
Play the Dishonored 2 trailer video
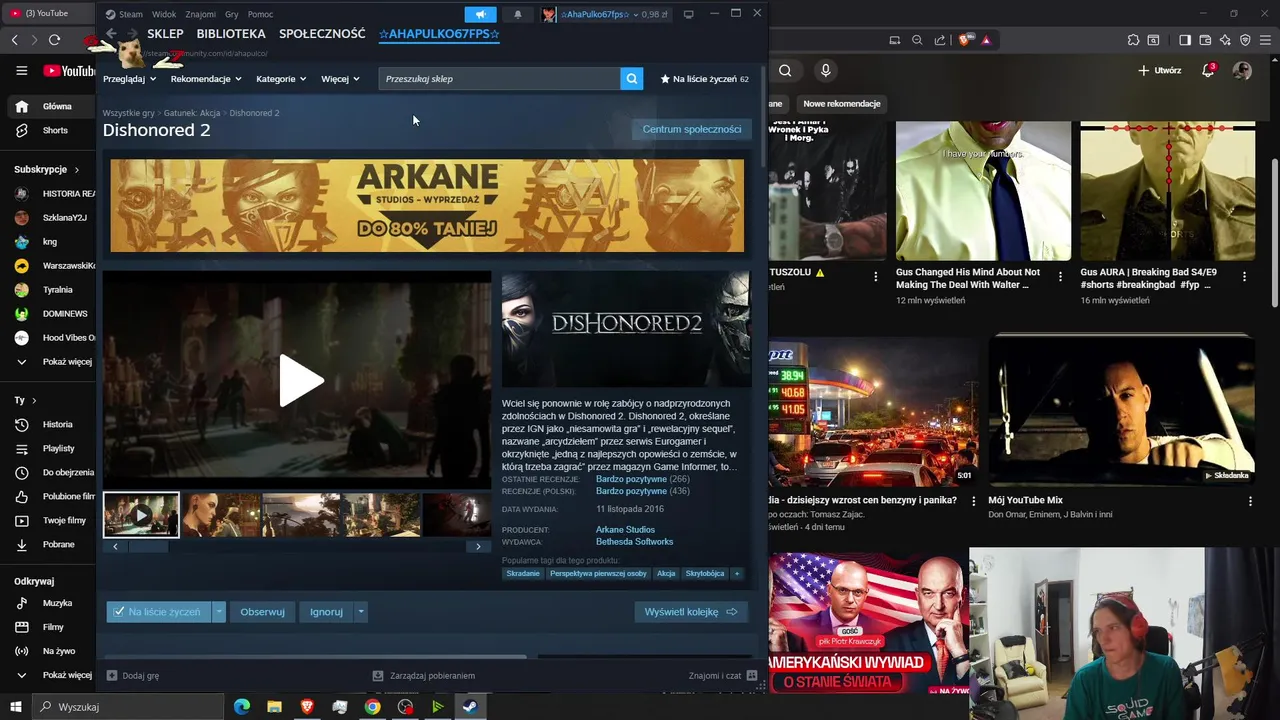301,380
